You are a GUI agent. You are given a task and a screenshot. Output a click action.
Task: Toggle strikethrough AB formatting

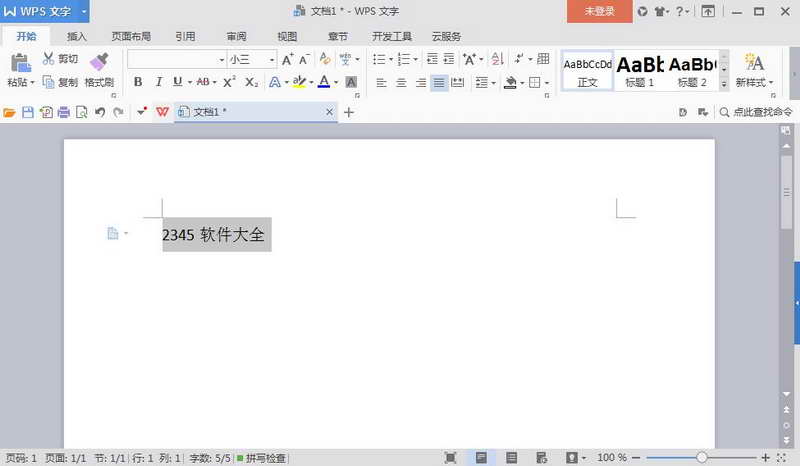pos(203,82)
